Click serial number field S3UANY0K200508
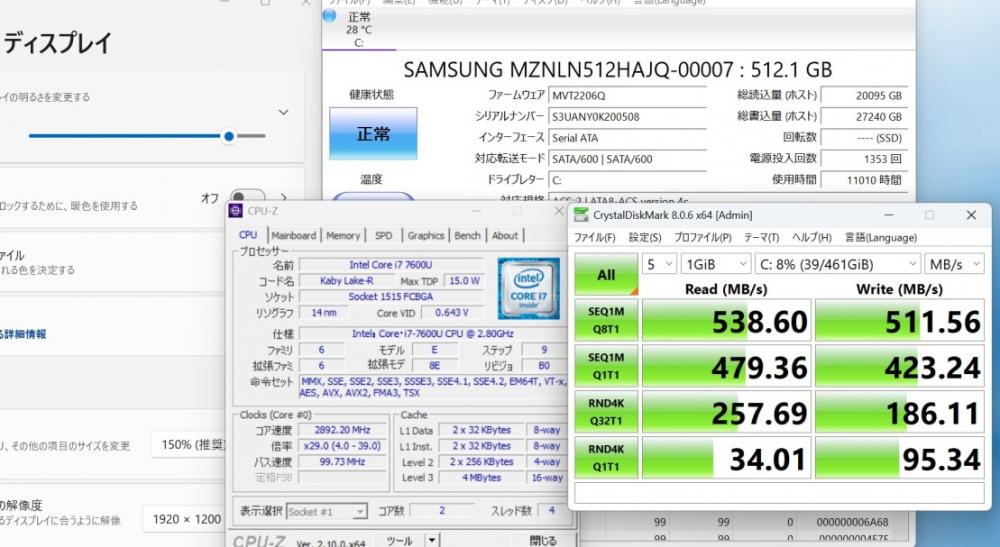The width and height of the screenshot is (1000, 547). click(x=628, y=116)
